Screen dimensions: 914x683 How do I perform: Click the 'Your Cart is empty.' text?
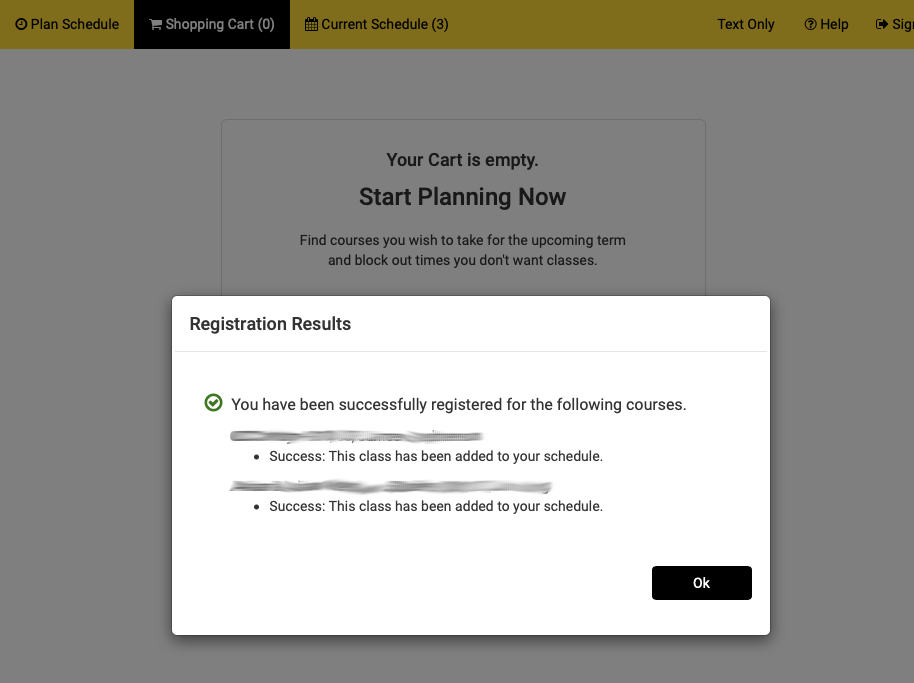(462, 160)
